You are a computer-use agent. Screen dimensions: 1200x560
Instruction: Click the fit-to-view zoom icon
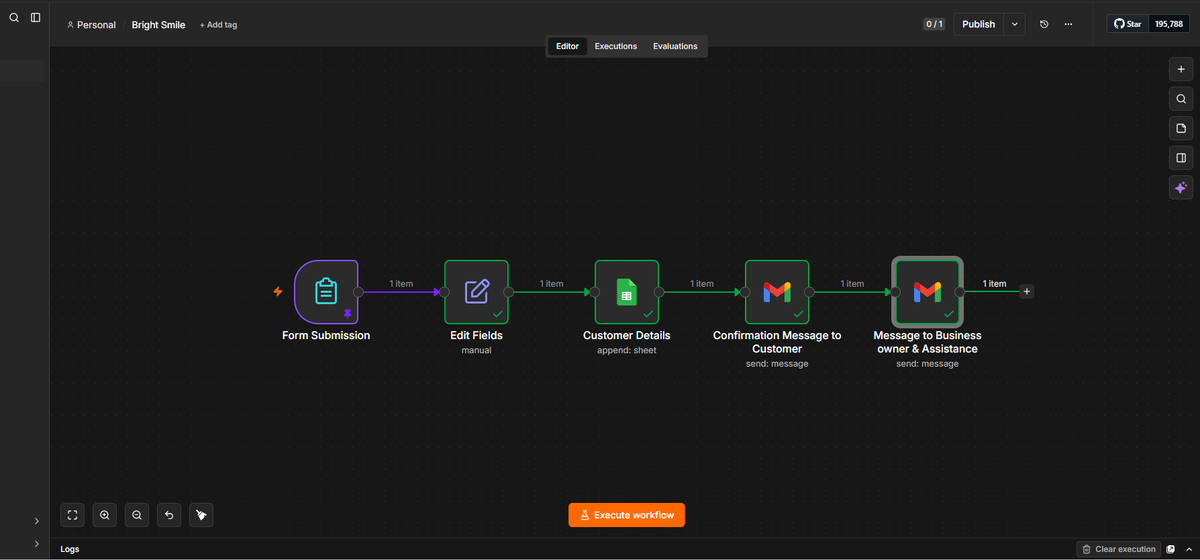click(73, 515)
